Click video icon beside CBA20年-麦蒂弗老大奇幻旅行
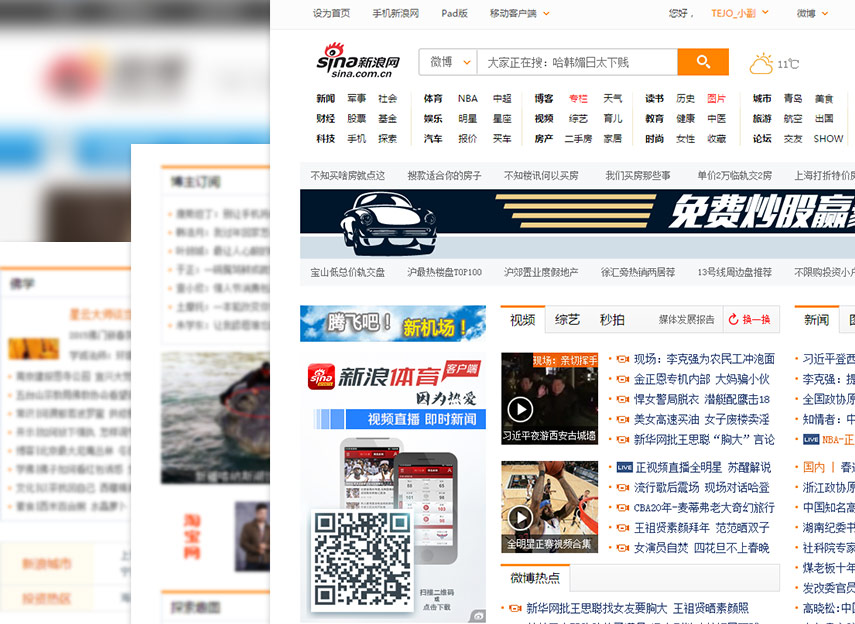Screen dimensions: 855x624 tap(623, 508)
